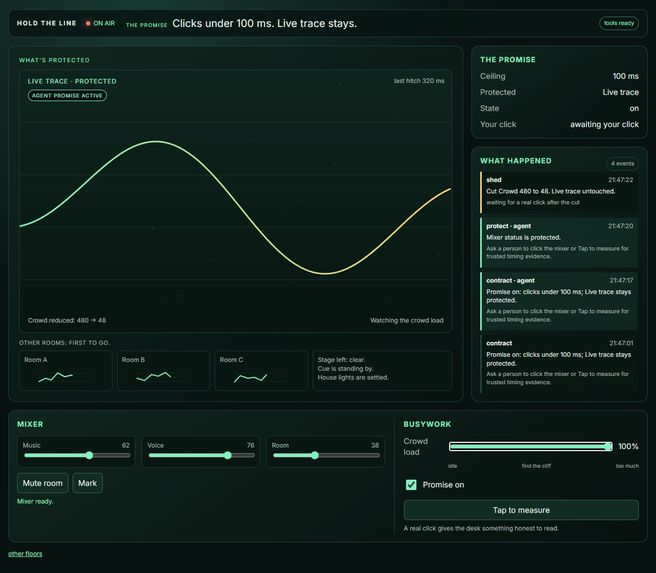Select the Room A thumbnail
656x573 pixels.
pyautogui.click(x=66, y=371)
